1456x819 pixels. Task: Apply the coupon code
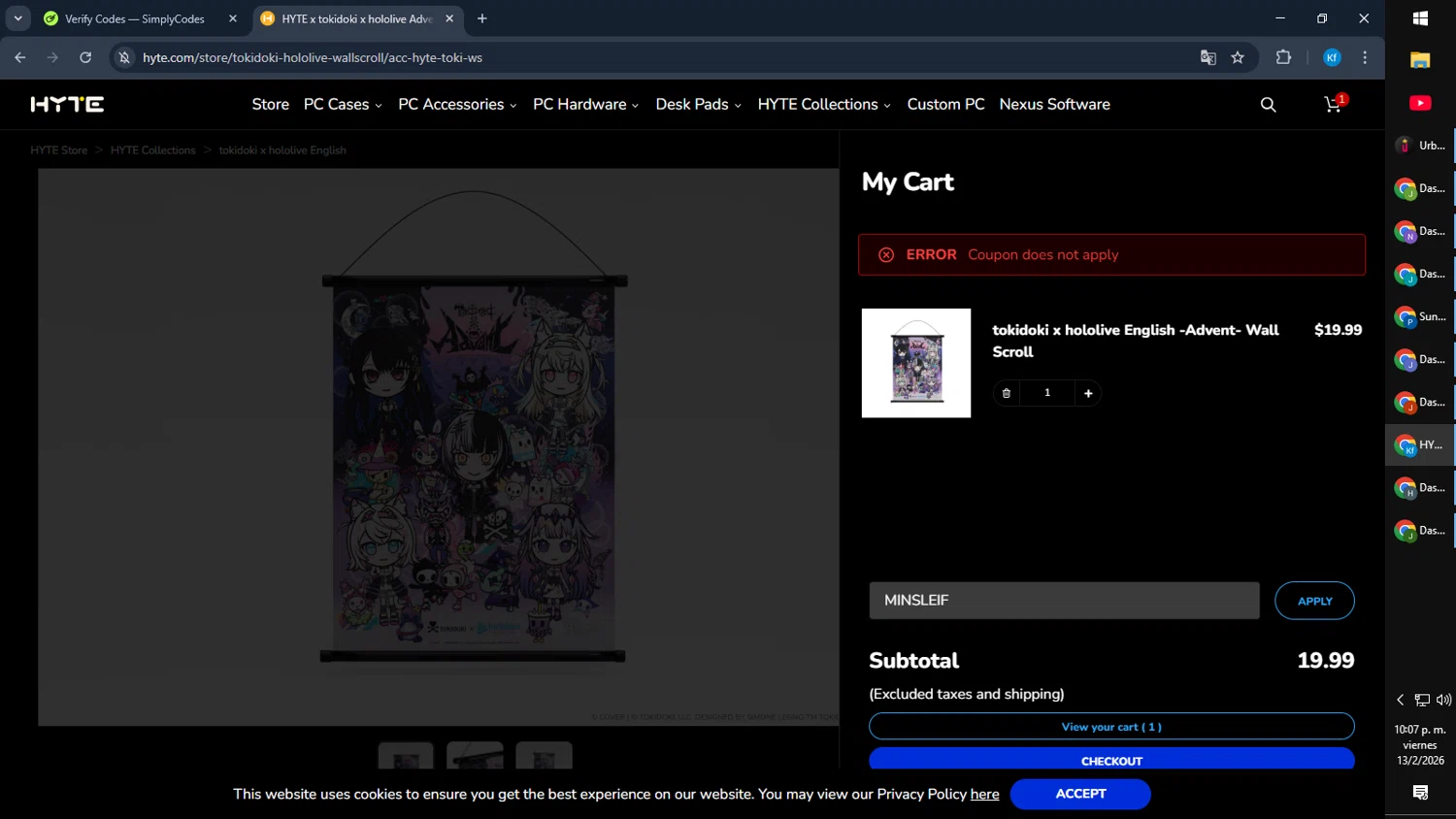1314,601
